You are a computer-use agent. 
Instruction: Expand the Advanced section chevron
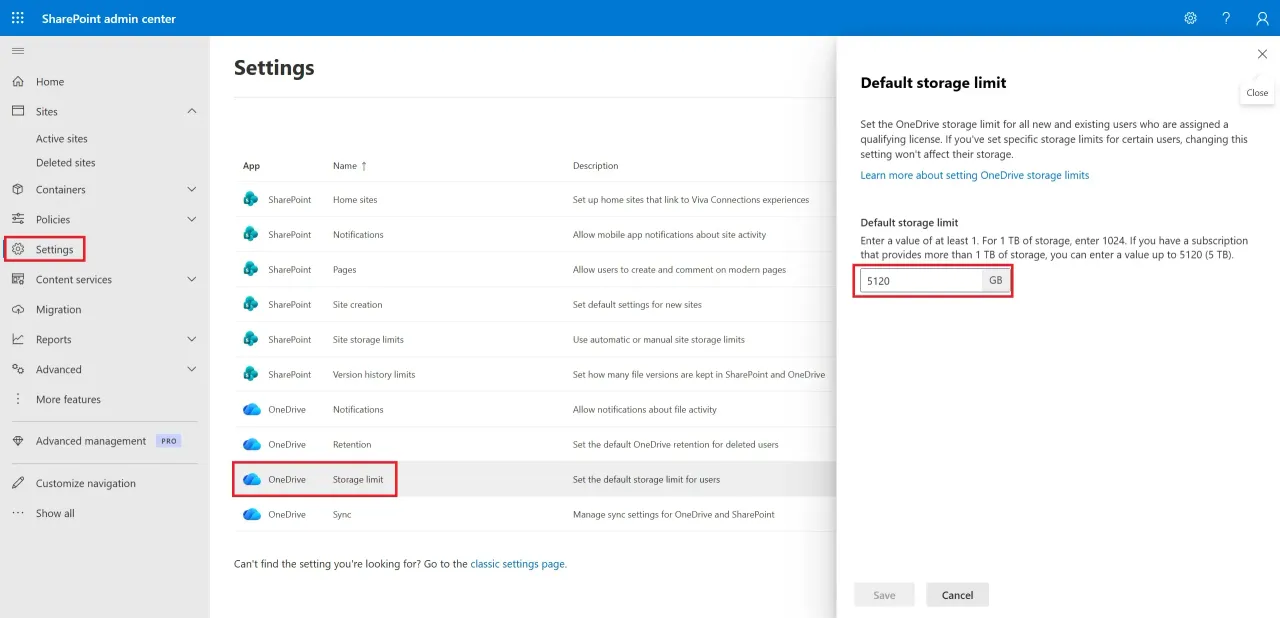(x=192, y=370)
